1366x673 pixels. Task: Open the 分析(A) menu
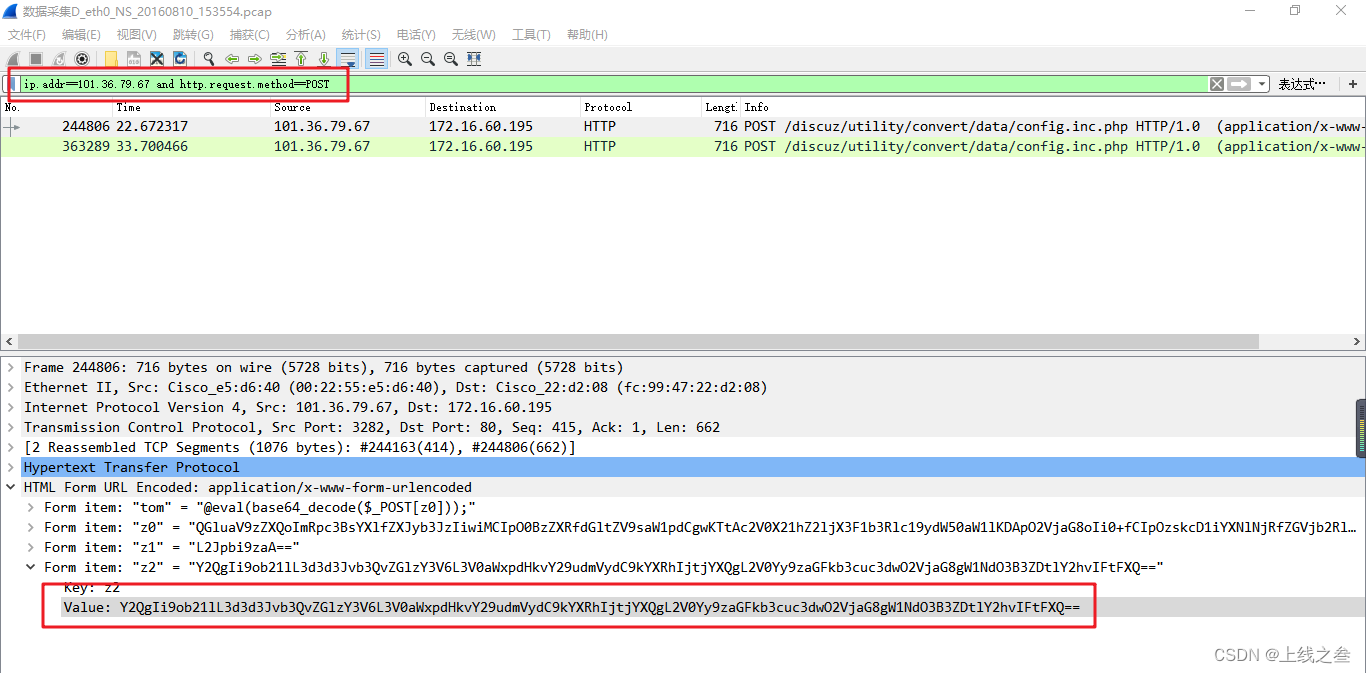click(305, 35)
